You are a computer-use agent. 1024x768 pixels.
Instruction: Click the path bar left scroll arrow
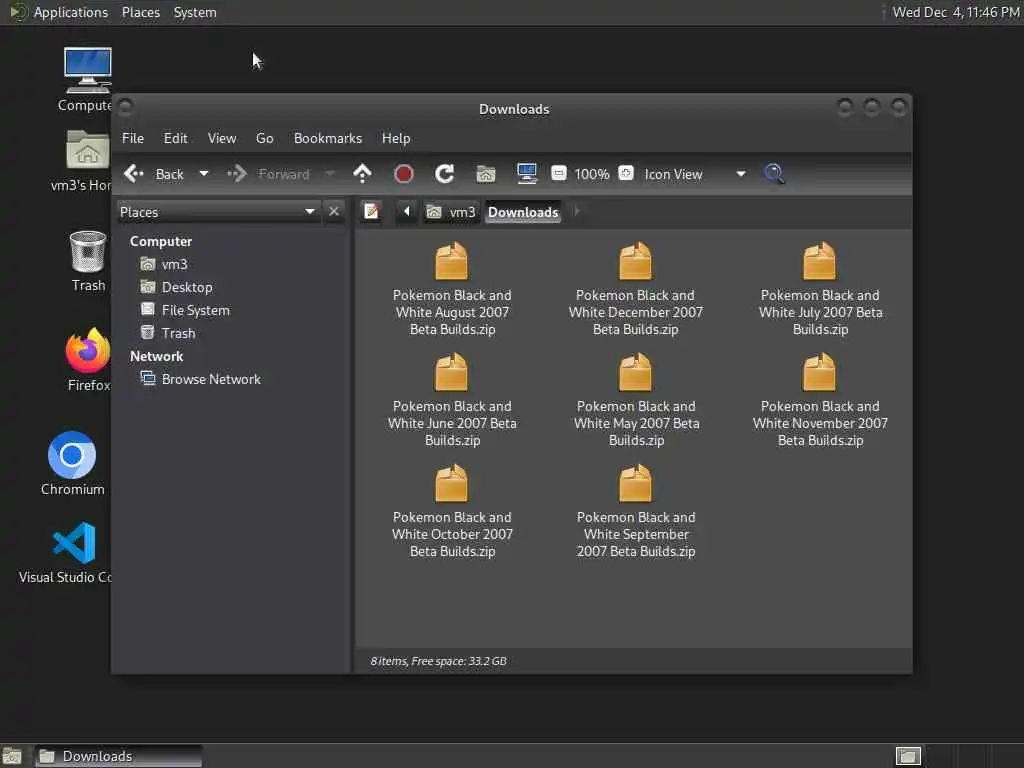[x=407, y=211]
